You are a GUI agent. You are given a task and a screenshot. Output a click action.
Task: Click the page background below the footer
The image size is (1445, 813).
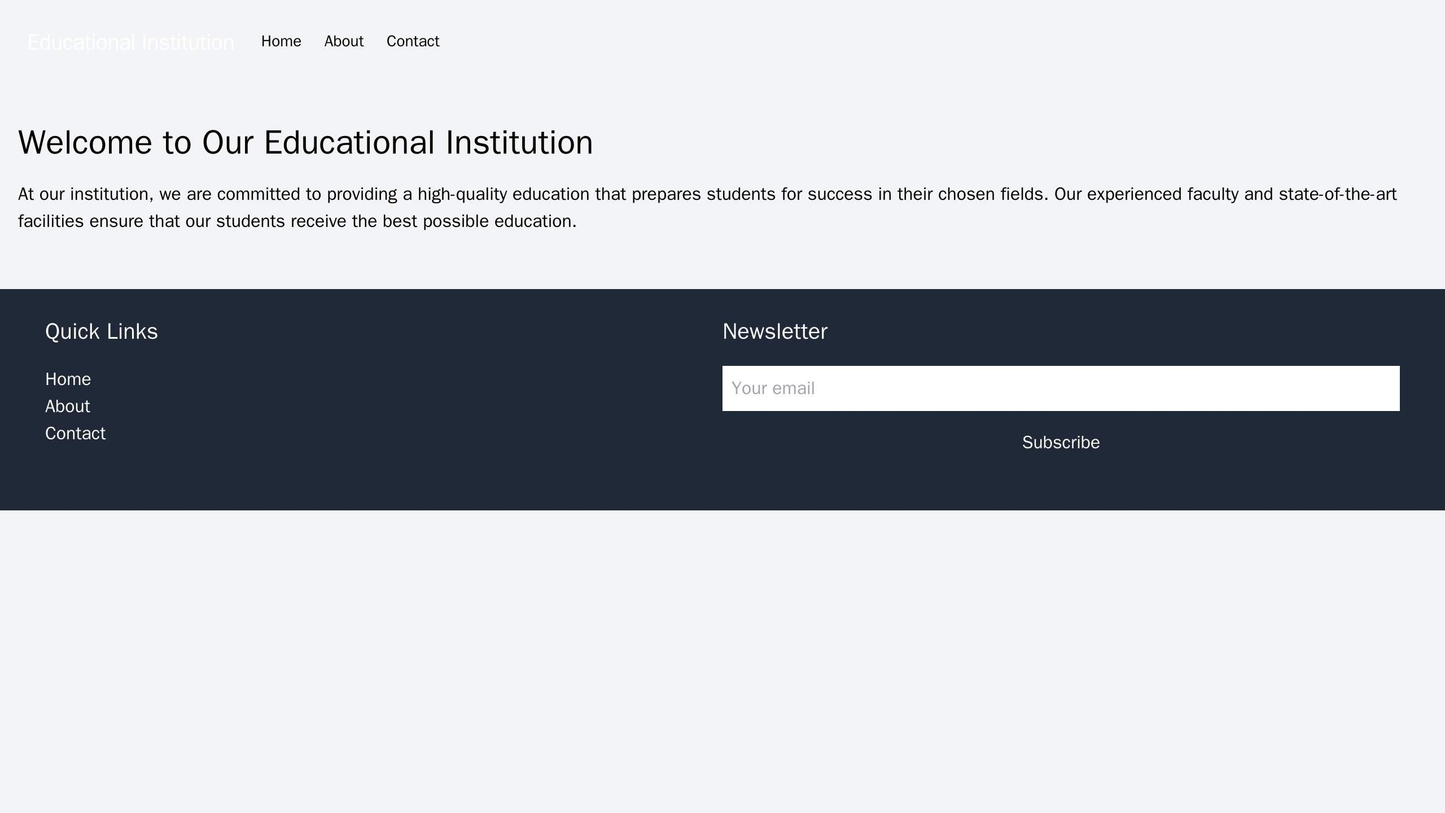[720, 650]
